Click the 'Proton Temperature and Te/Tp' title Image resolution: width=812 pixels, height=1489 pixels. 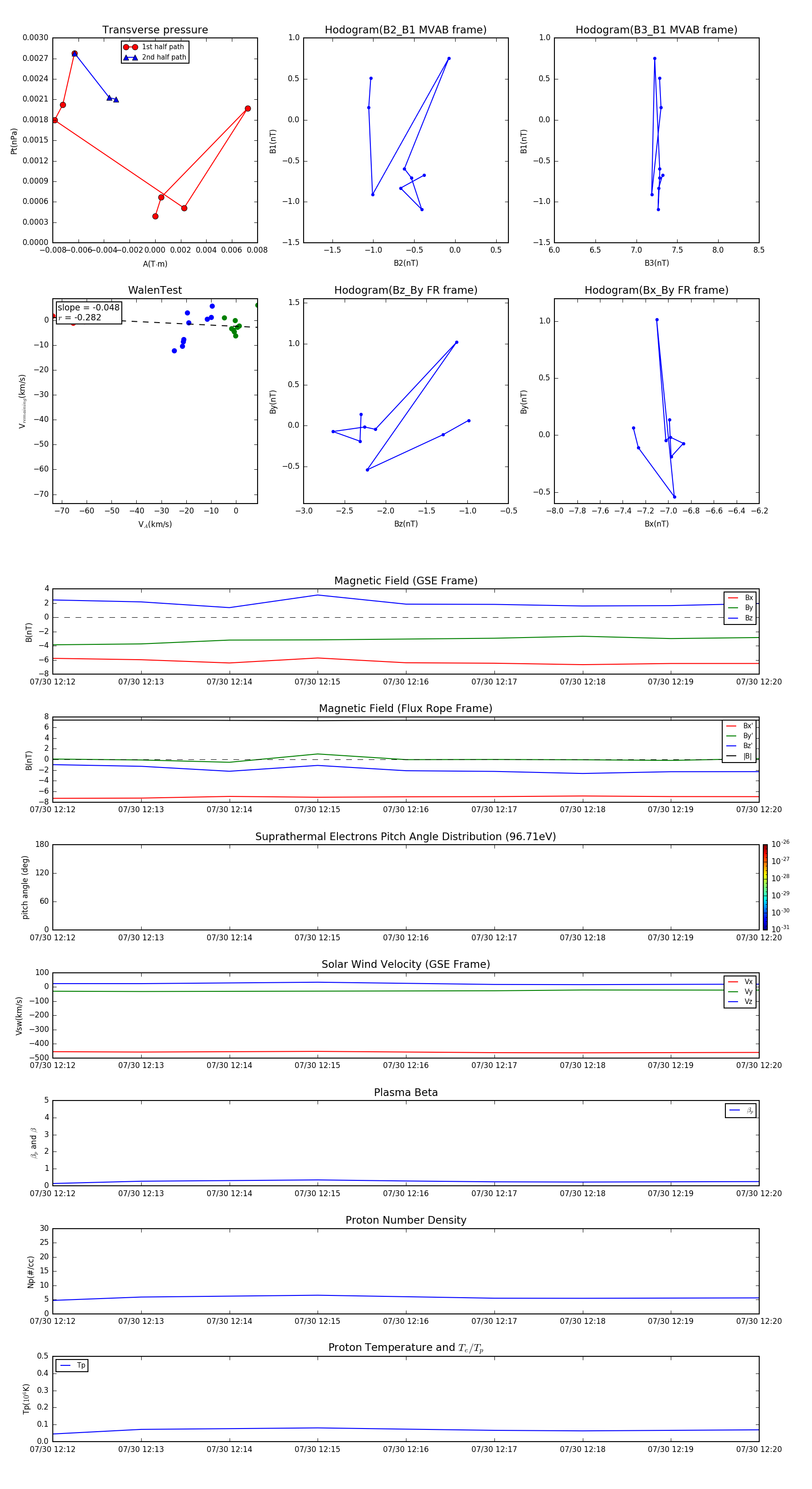(x=406, y=1348)
